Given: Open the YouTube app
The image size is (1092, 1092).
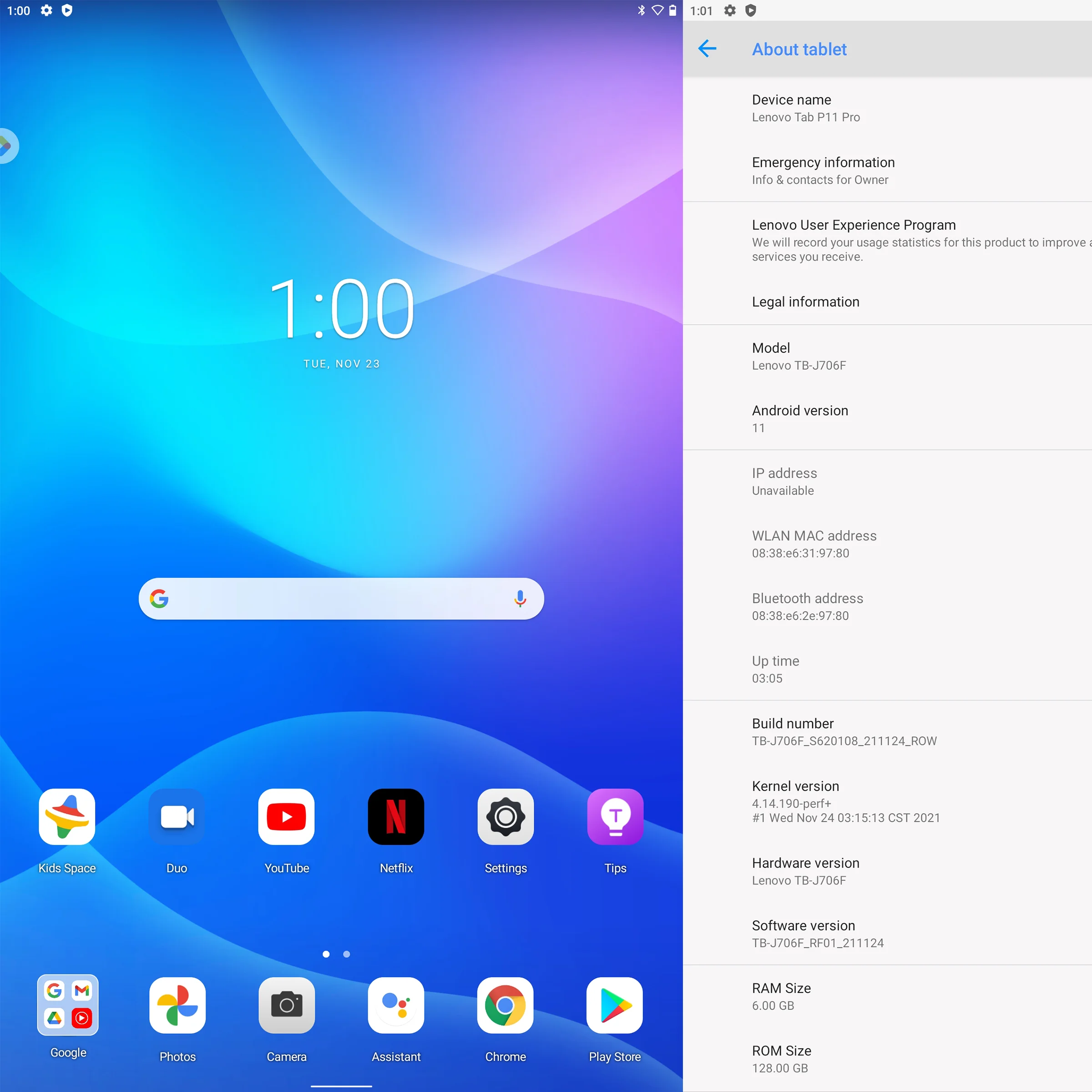Looking at the screenshot, I should [x=287, y=817].
